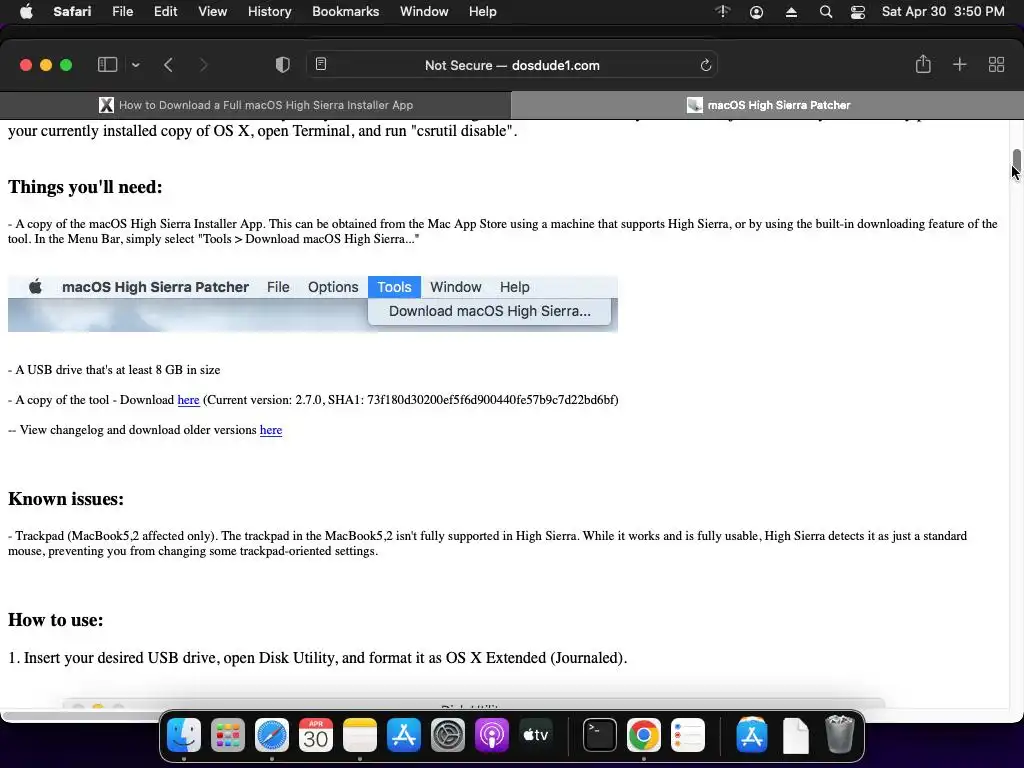Open the Edit menu

coord(165,12)
